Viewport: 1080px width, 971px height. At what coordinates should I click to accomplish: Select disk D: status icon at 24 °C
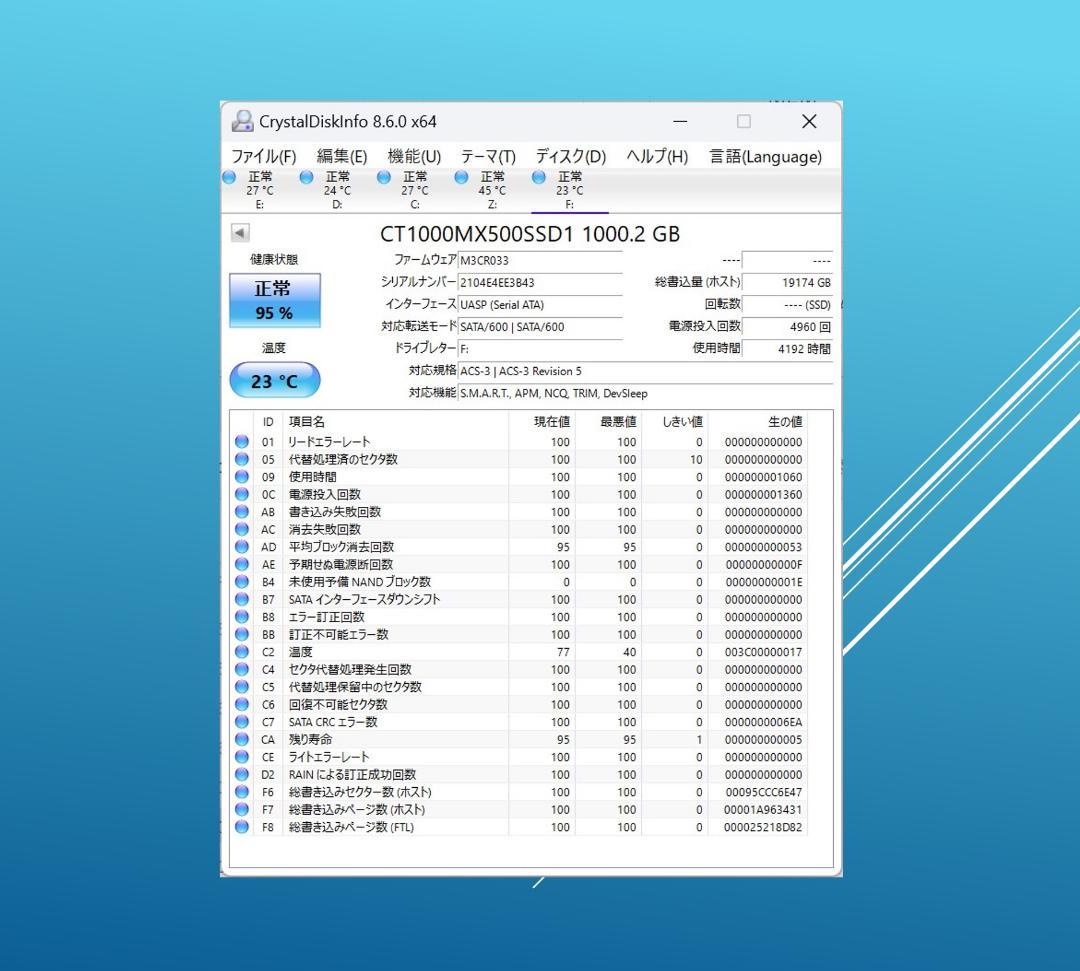point(307,178)
